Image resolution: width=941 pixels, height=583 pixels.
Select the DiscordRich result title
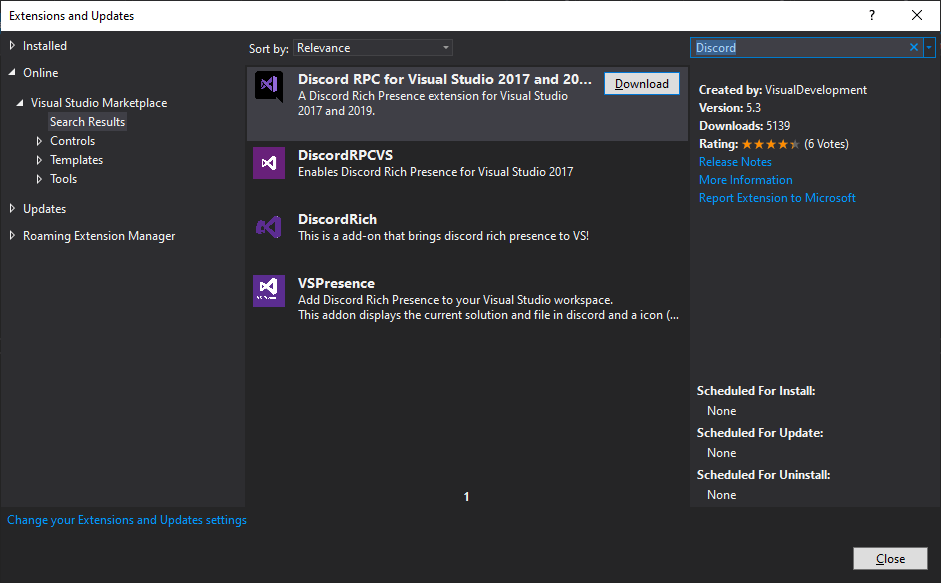coord(337,220)
